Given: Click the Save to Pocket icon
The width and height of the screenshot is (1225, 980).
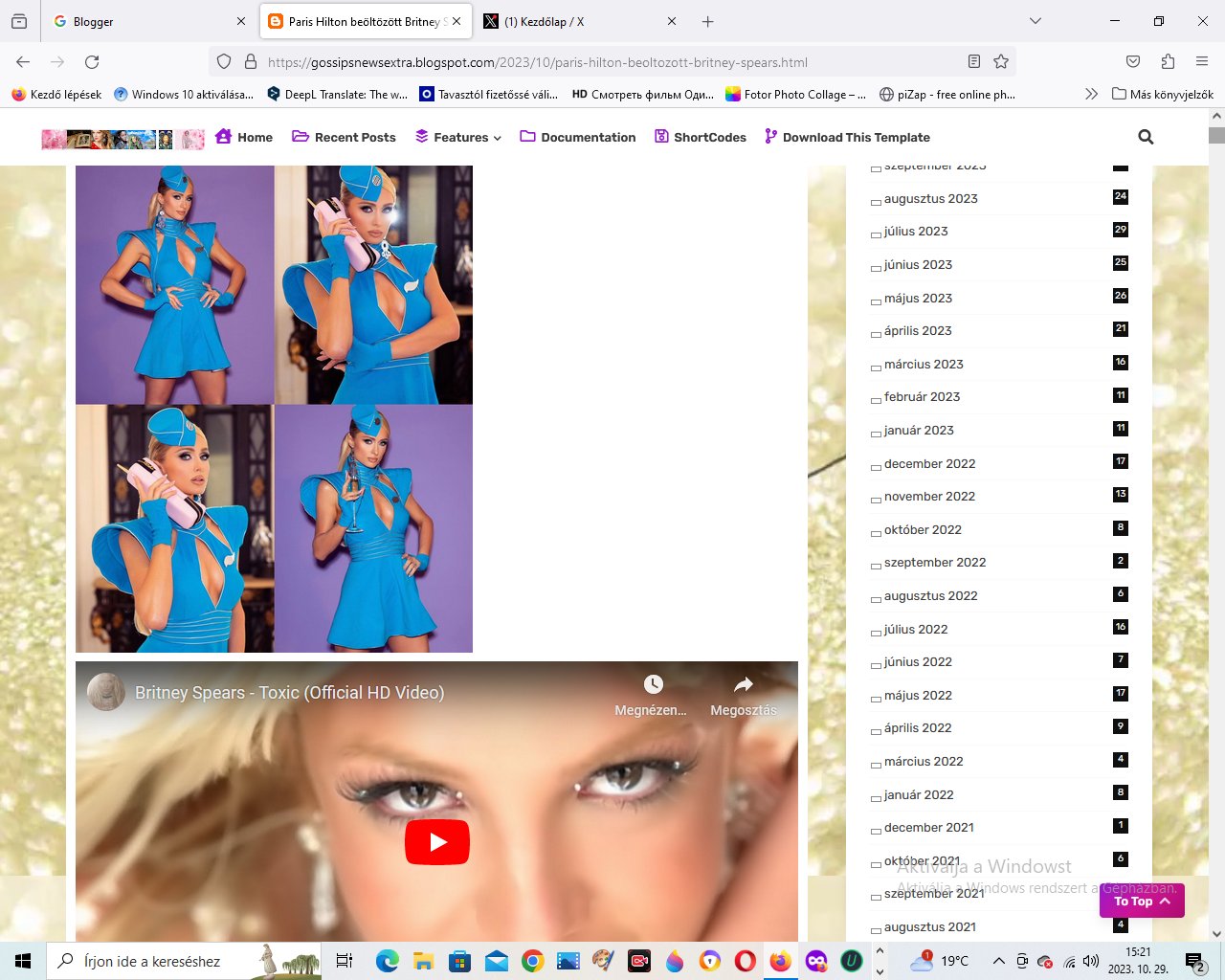Looking at the screenshot, I should pos(1133,62).
